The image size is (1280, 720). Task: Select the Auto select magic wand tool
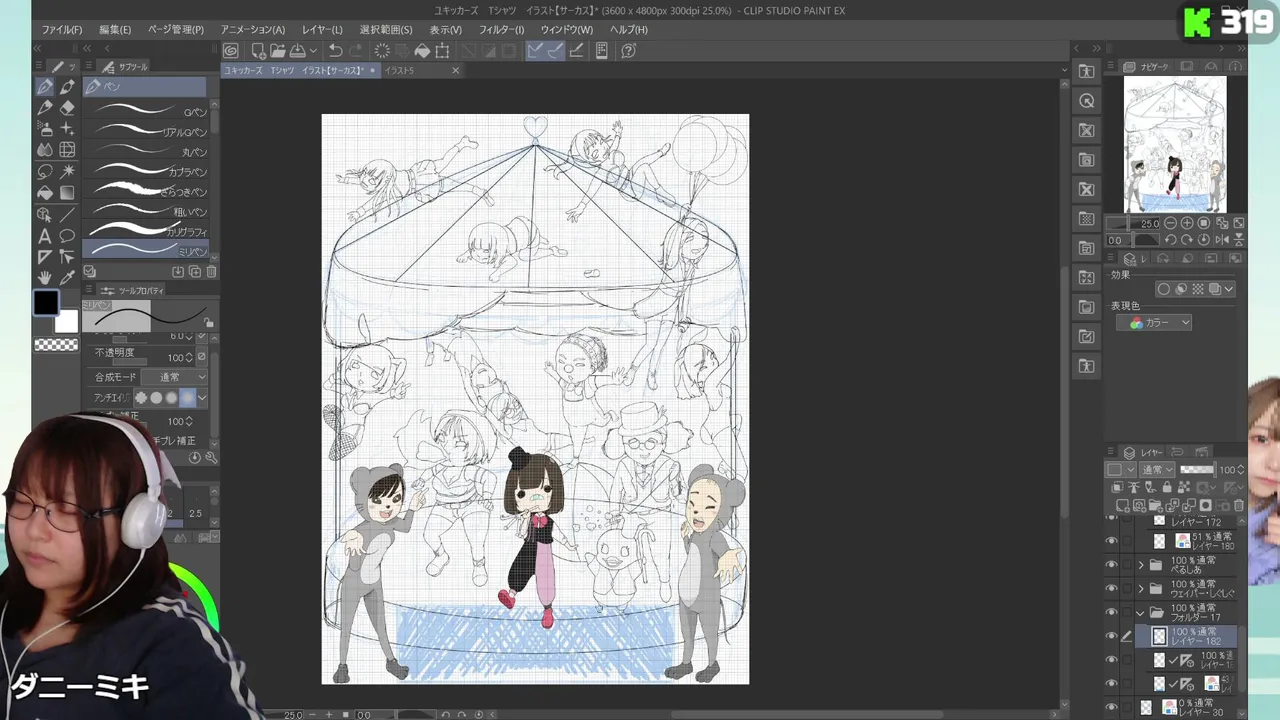click(67, 171)
